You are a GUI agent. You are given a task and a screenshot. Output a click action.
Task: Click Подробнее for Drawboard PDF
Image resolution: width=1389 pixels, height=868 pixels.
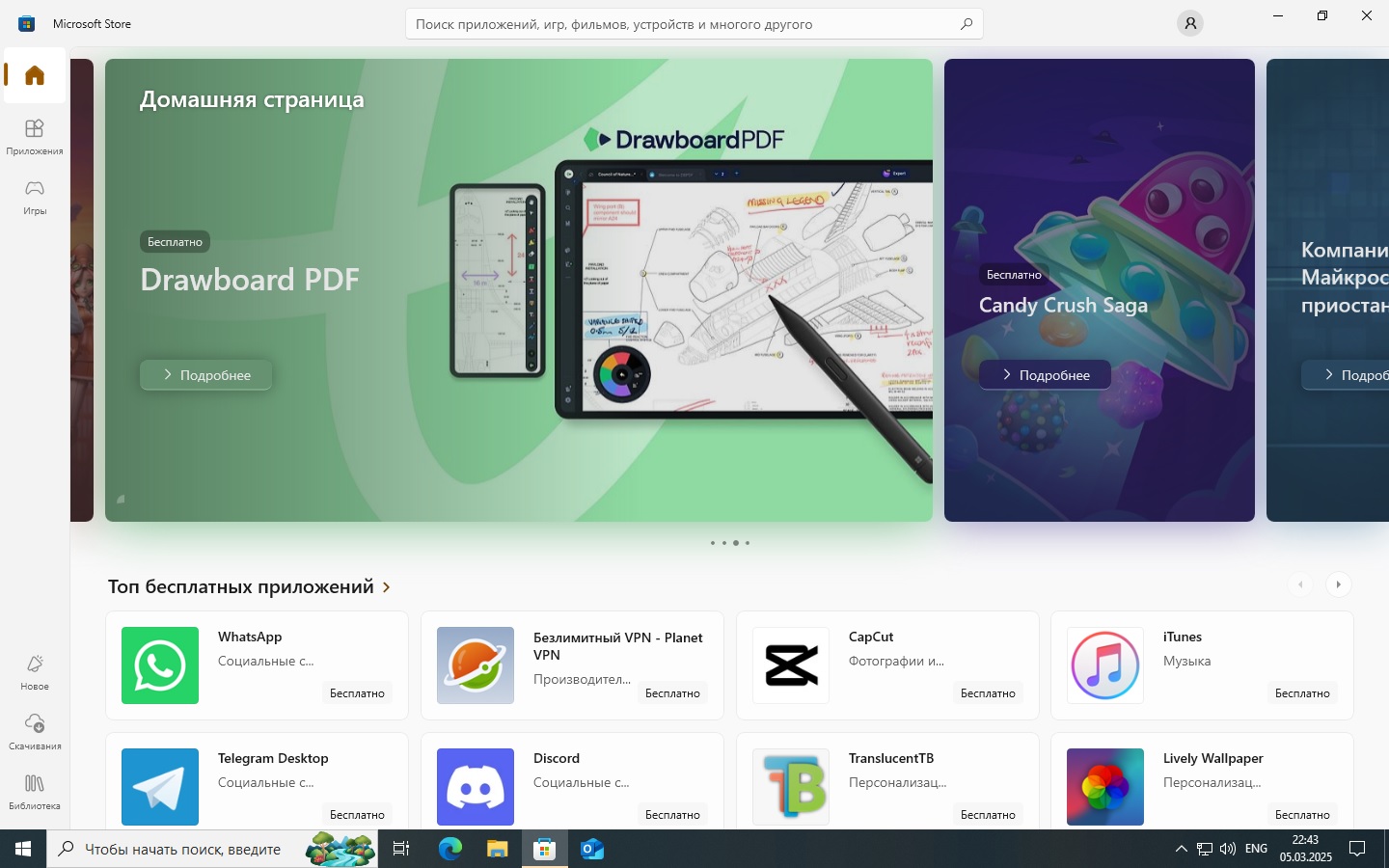pyautogui.click(x=206, y=375)
